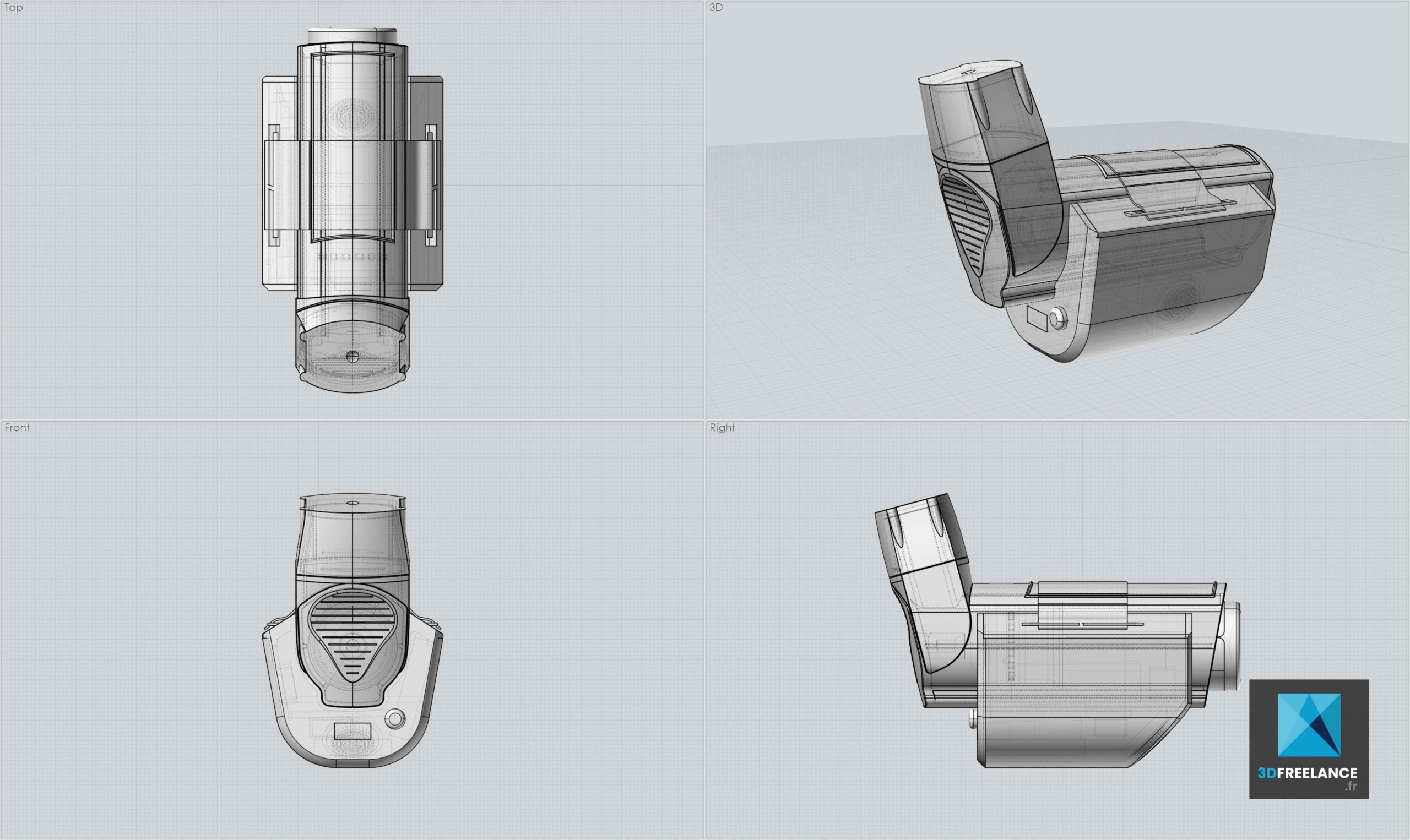Select the right side clip in Top view
Screen dimensions: 1410x840
(x=431, y=184)
